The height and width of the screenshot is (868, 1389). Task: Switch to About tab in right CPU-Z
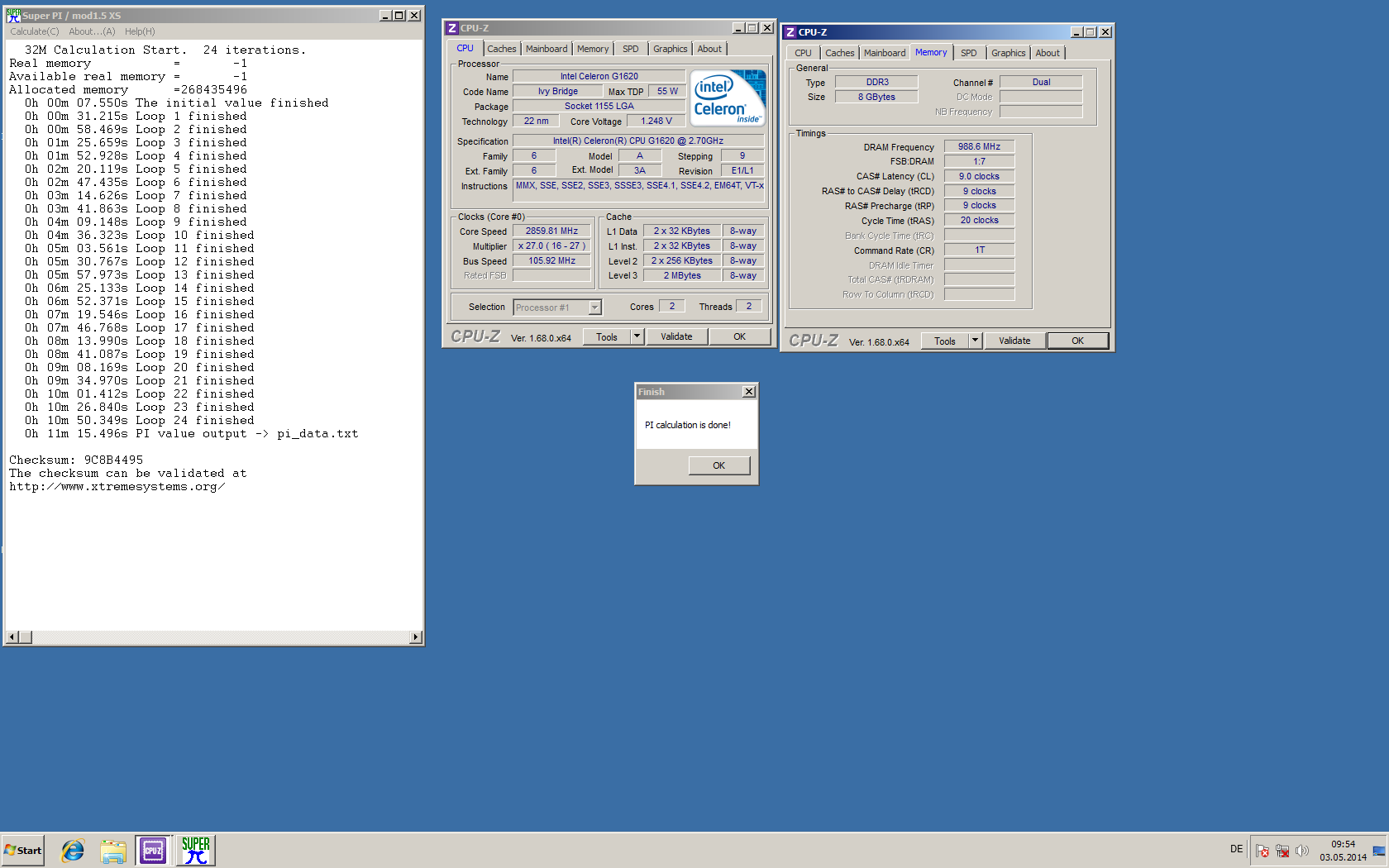pos(1048,53)
